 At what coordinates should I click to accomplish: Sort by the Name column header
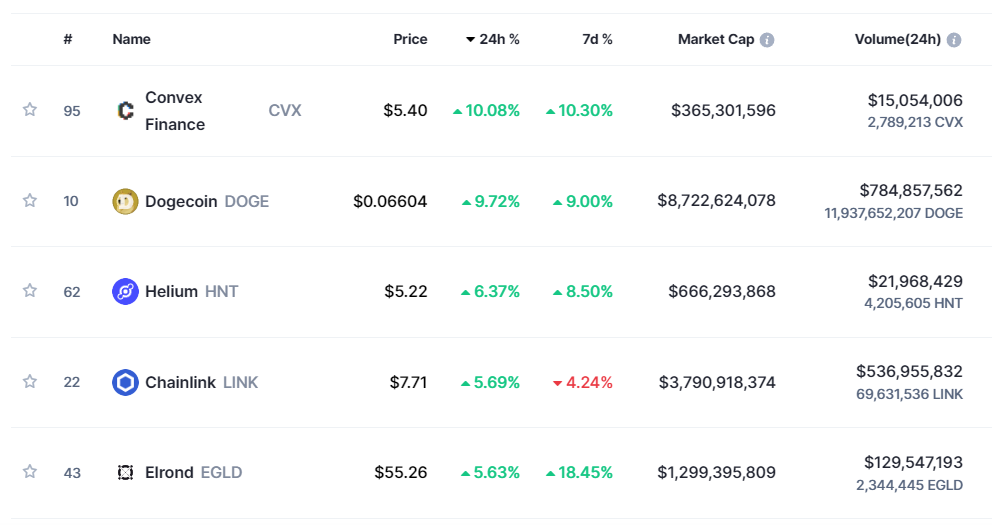tap(131, 40)
